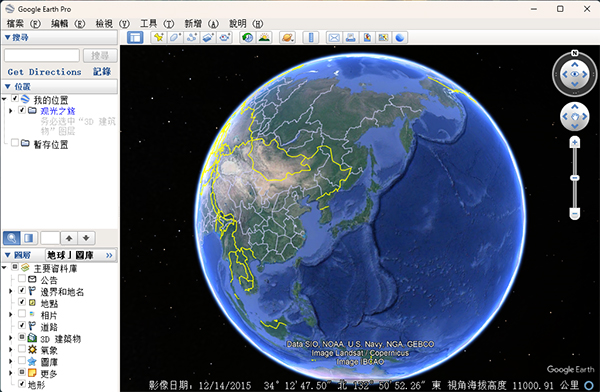This screenshot has height=392, width=600.
Task: Open the planet switcher (Saturn icon)
Action: pos(287,38)
